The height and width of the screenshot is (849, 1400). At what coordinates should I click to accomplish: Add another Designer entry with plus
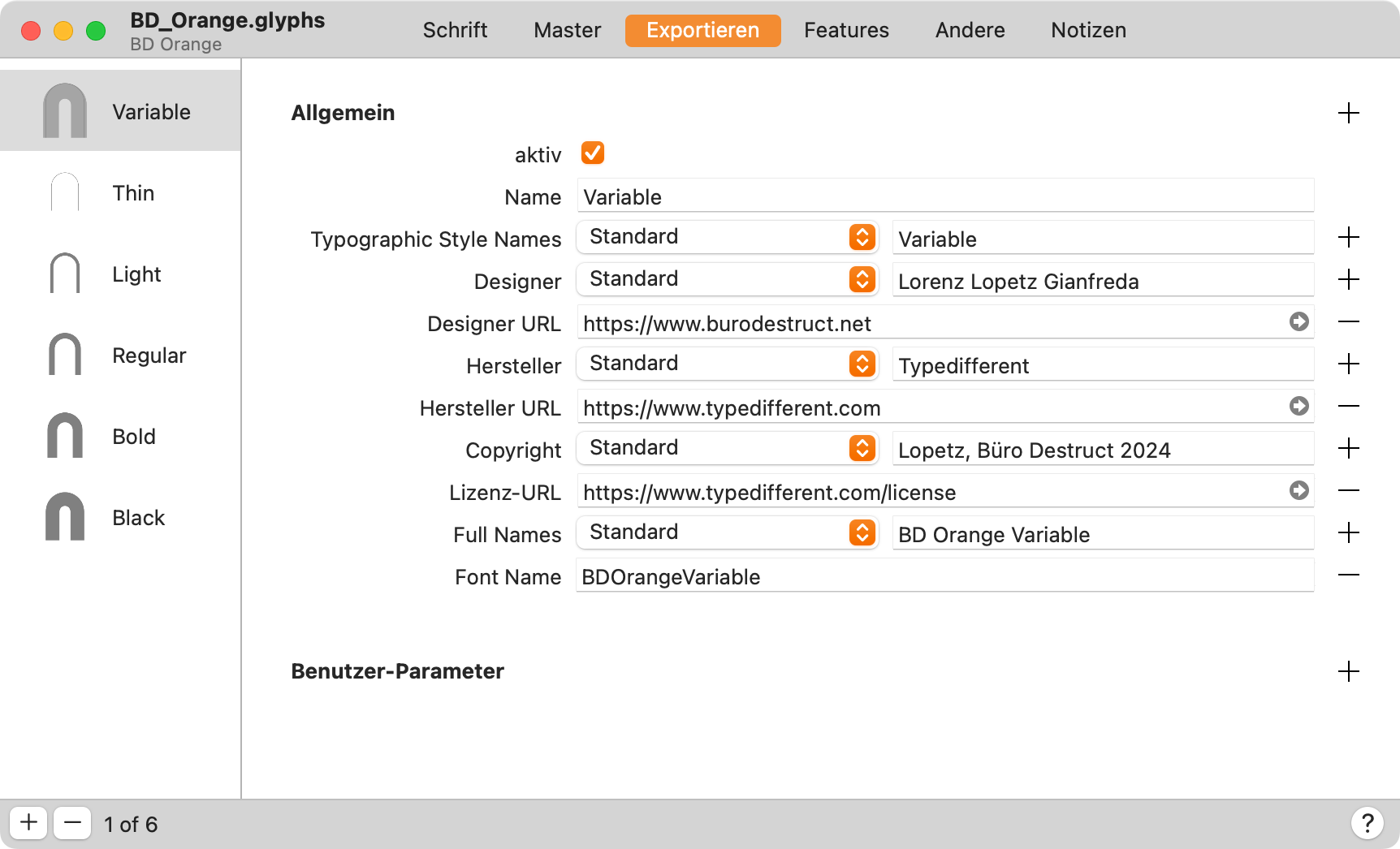(x=1348, y=280)
